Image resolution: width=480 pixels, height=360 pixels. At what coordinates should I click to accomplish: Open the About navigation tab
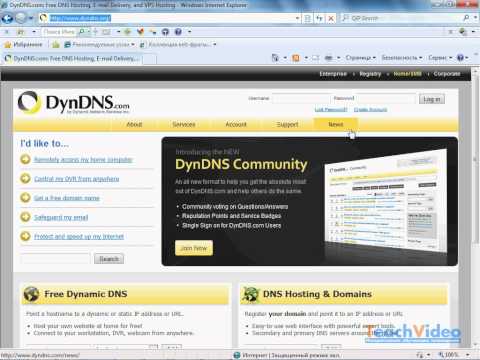pos(134,124)
